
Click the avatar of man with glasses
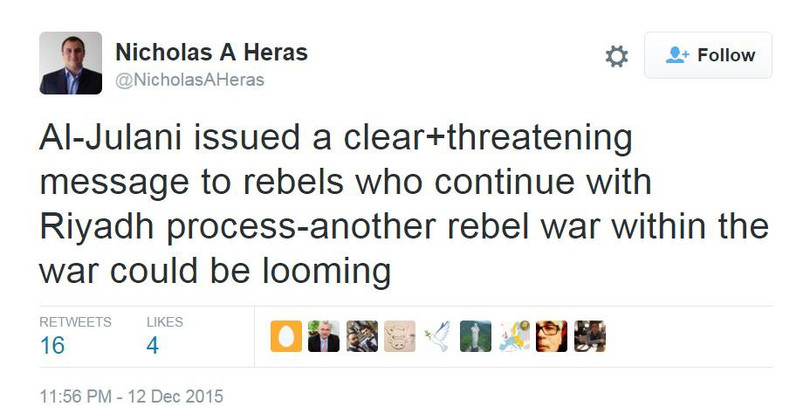pyautogui.click(x=551, y=337)
